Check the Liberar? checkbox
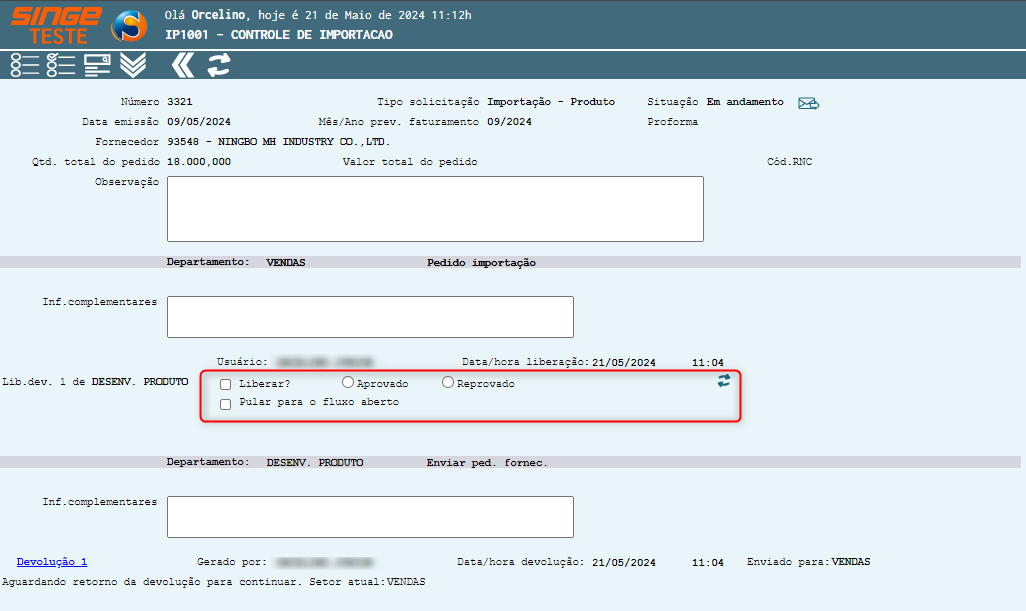 pyautogui.click(x=226, y=384)
